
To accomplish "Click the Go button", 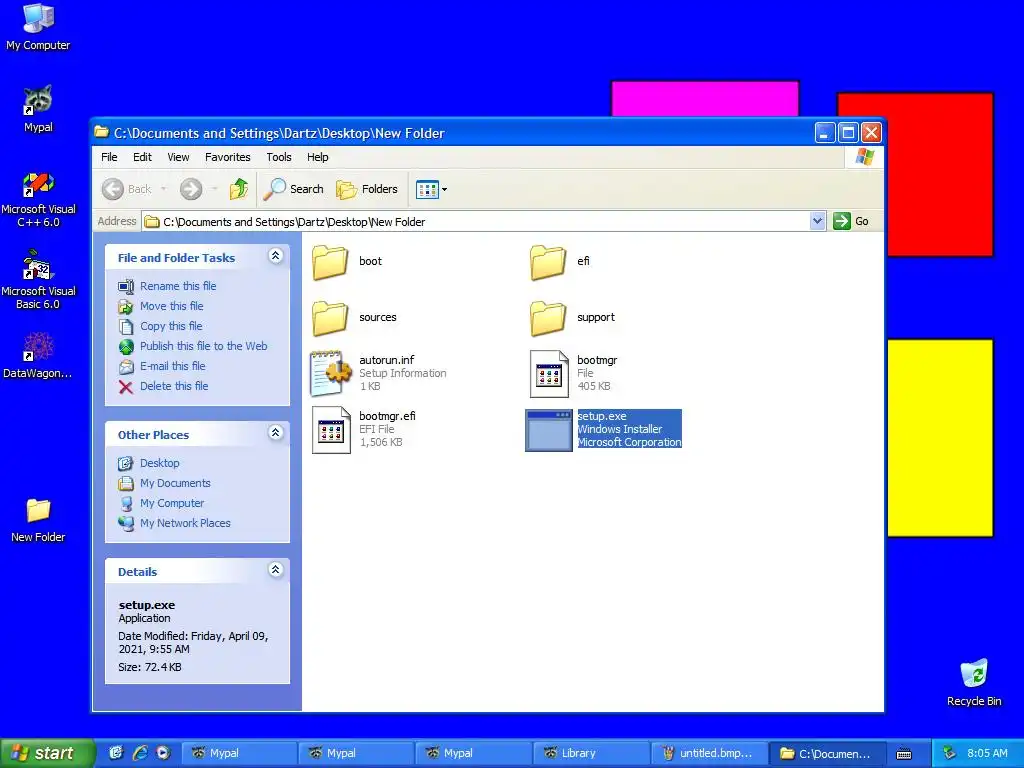I will pyautogui.click(x=851, y=221).
